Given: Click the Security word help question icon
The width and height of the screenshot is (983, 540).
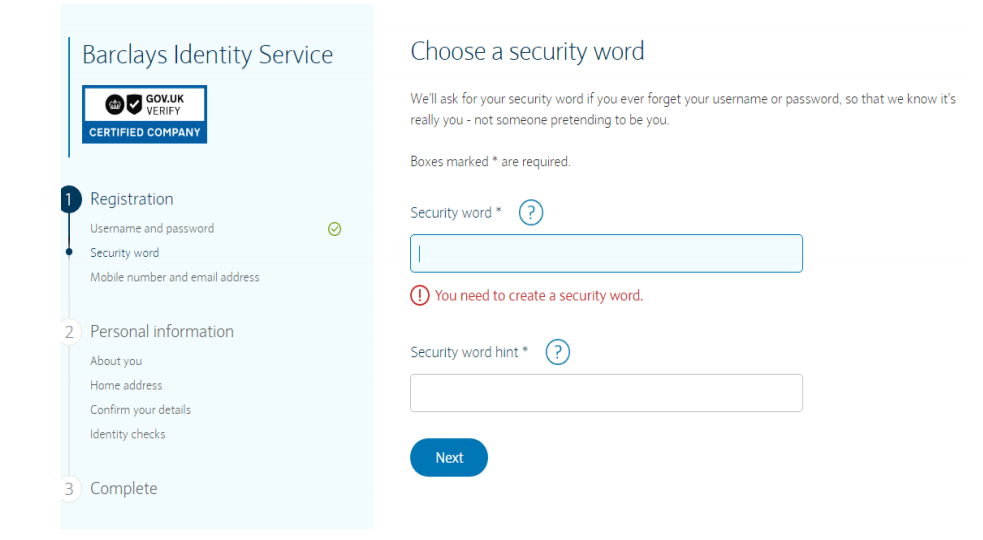Looking at the screenshot, I should tap(531, 213).
